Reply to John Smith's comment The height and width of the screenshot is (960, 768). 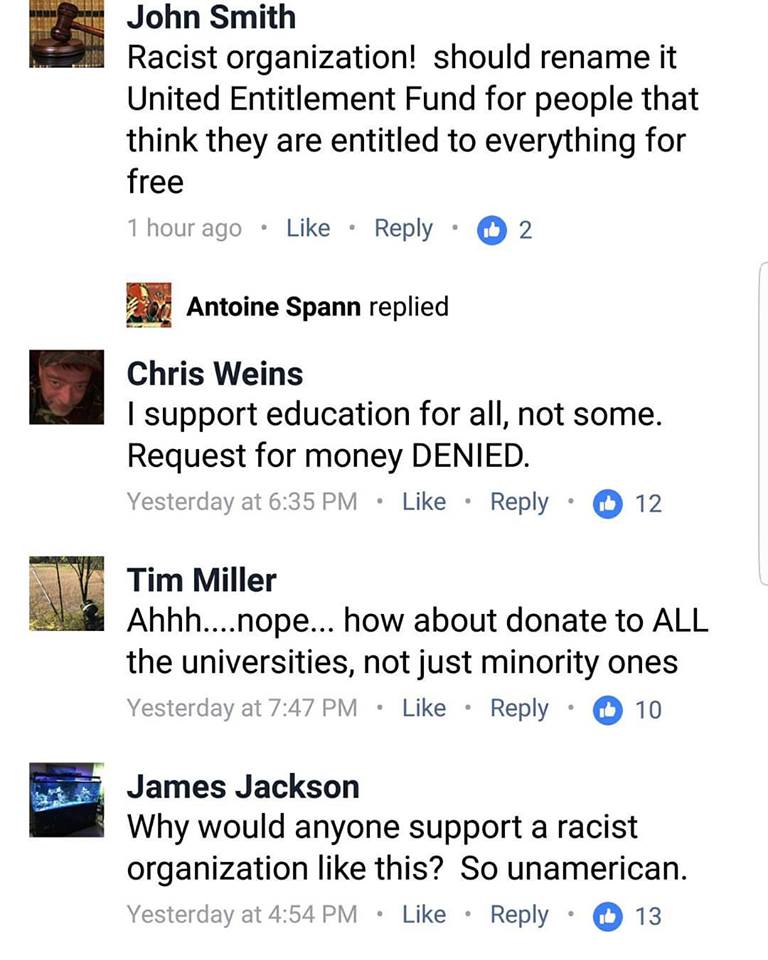404,229
